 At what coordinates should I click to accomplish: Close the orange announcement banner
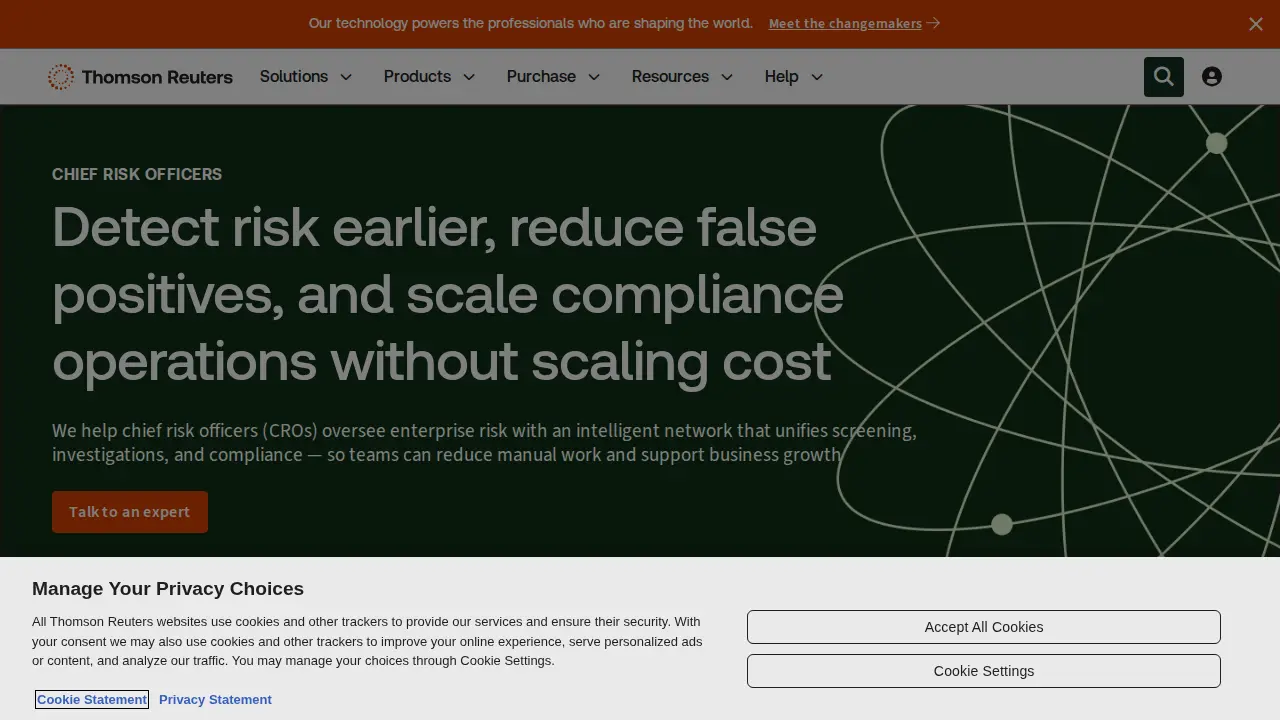pos(1256,24)
